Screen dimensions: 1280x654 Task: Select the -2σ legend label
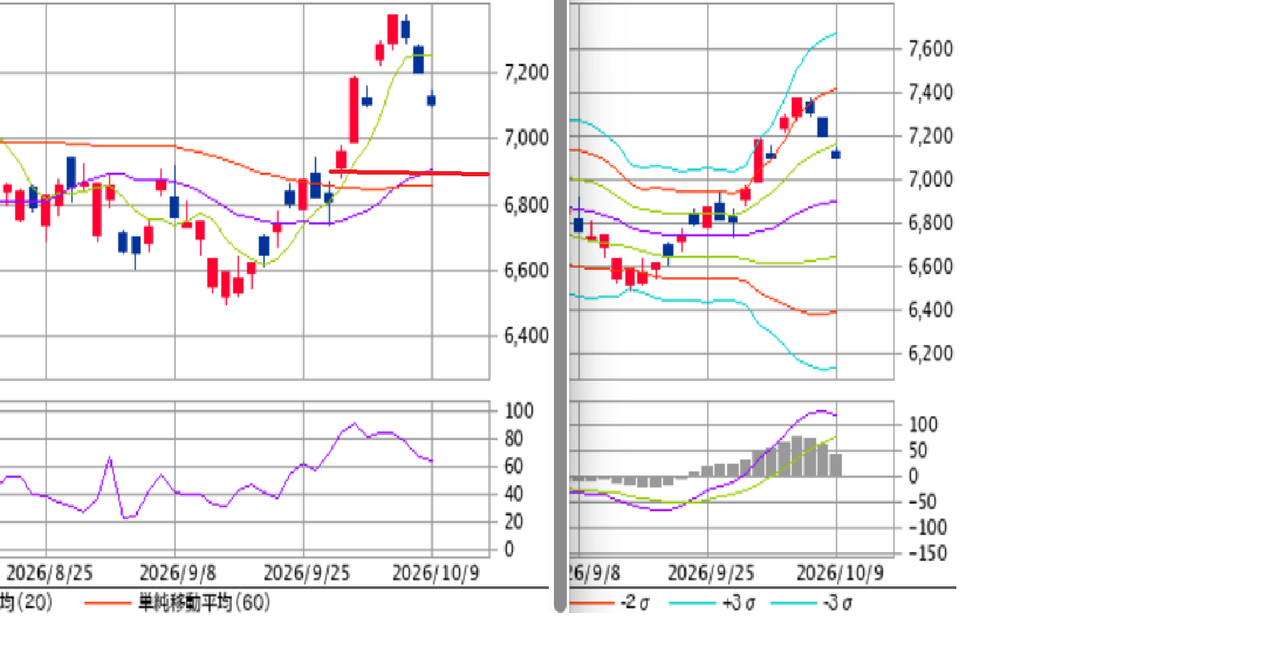tap(634, 603)
